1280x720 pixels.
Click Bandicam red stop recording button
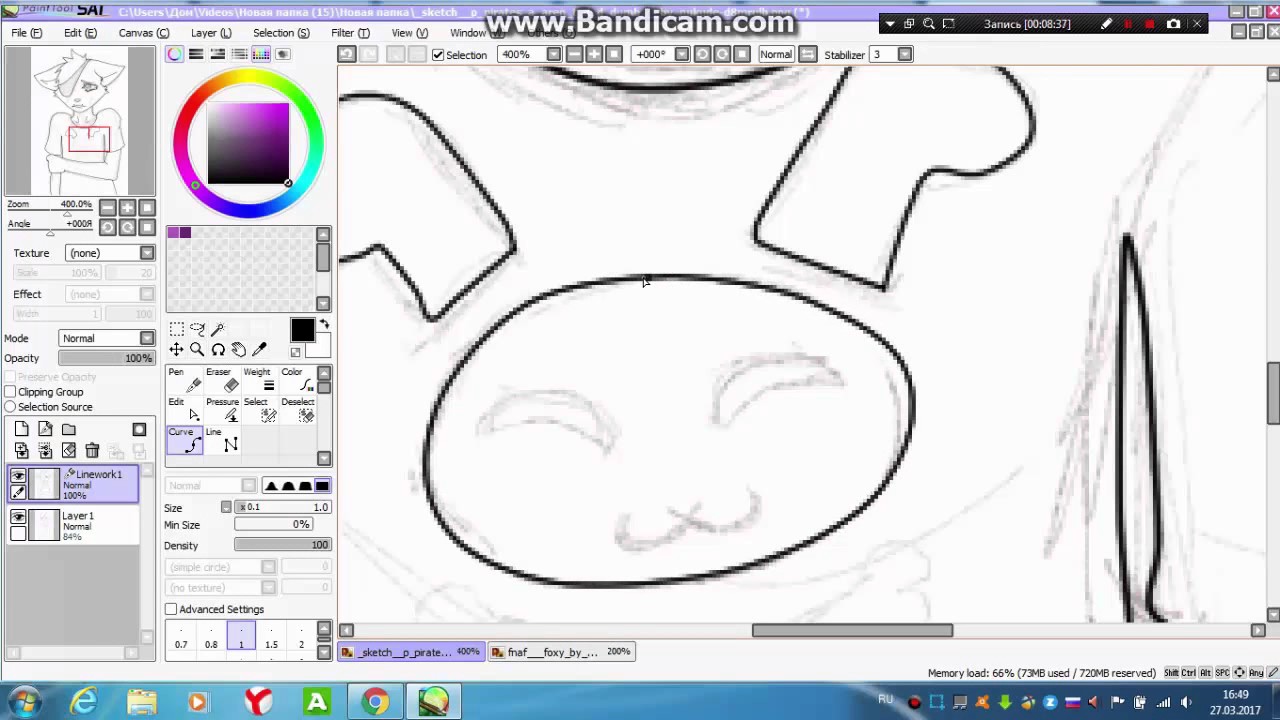(x=1149, y=24)
